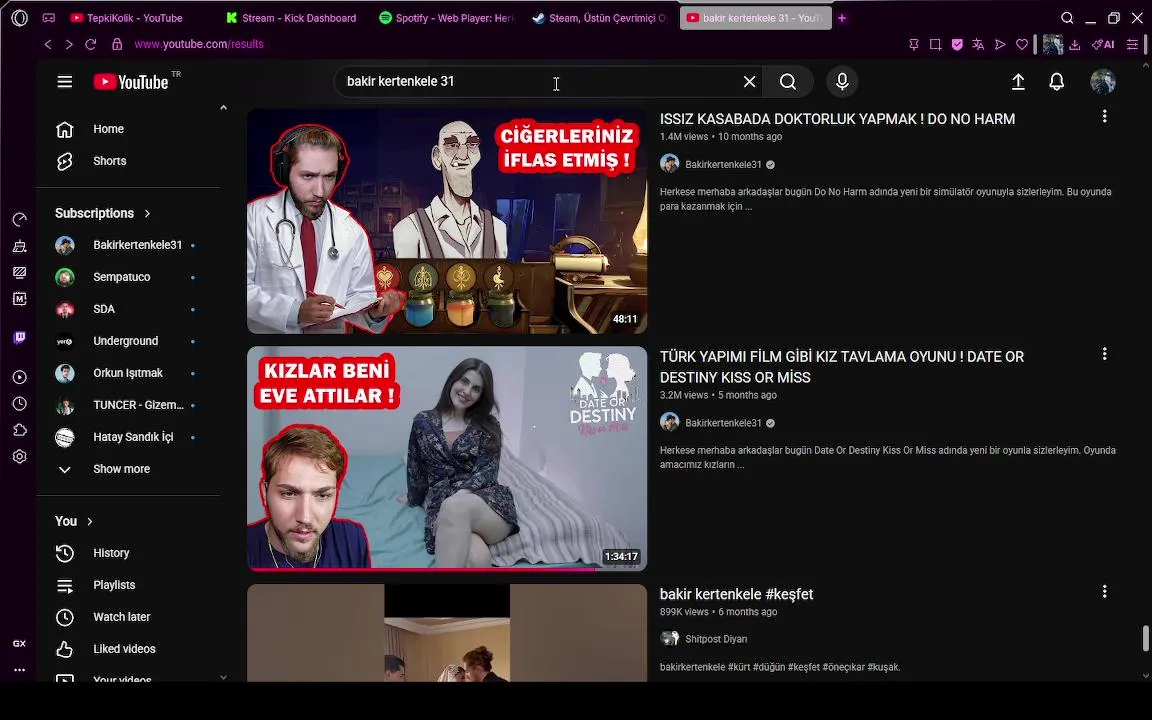Go forward with browser forward arrow

tap(69, 44)
